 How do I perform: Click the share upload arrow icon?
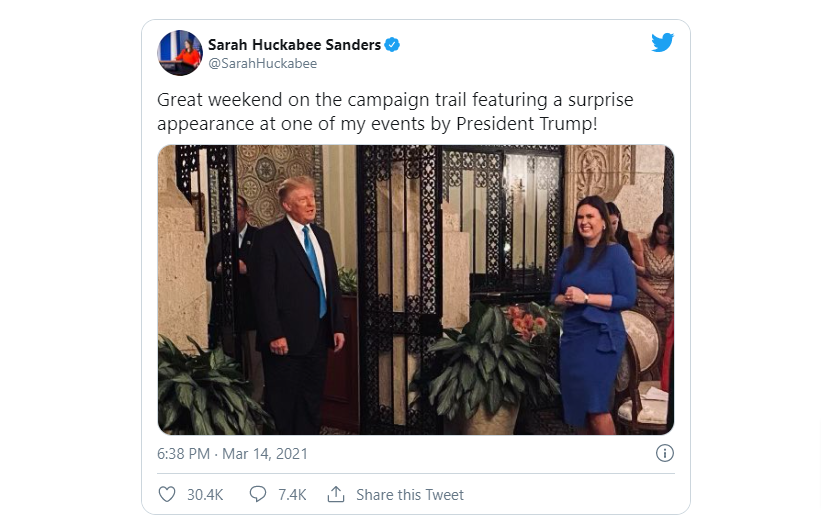(336, 494)
